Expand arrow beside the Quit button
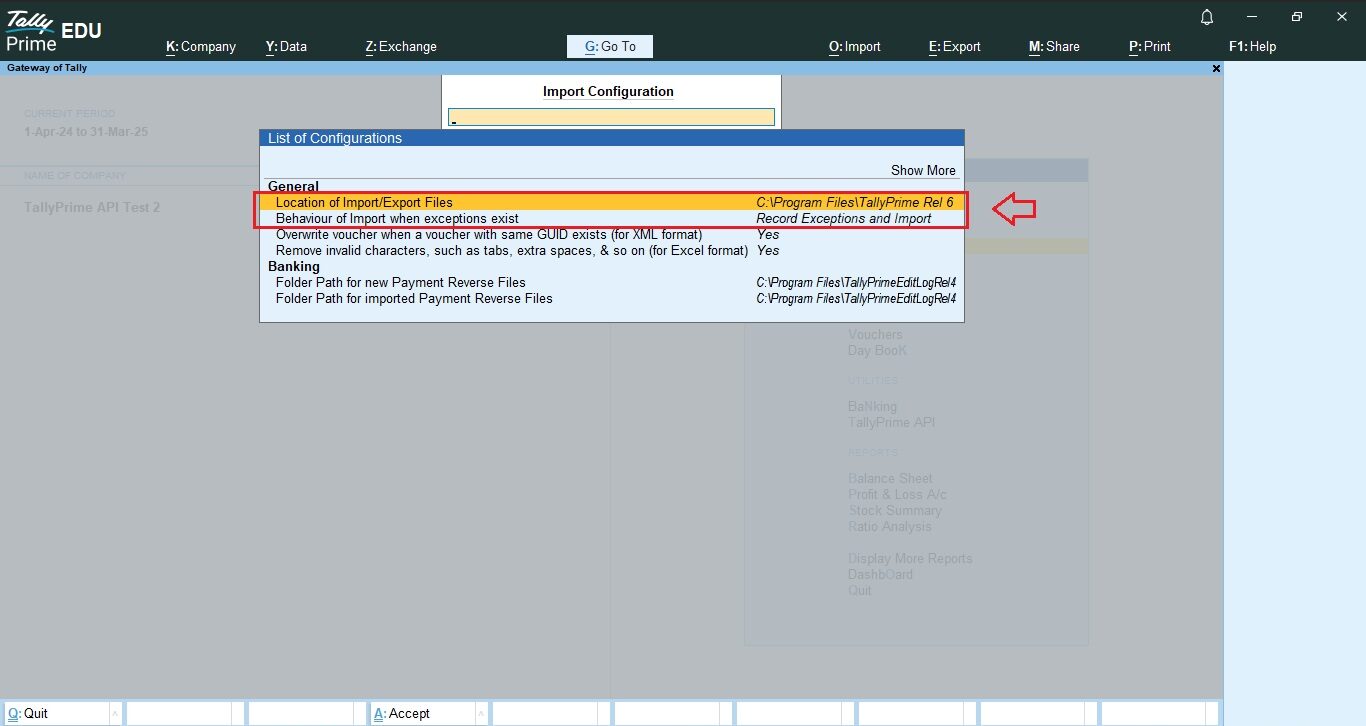Viewport: 1366px width, 726px height. [115, 713]
